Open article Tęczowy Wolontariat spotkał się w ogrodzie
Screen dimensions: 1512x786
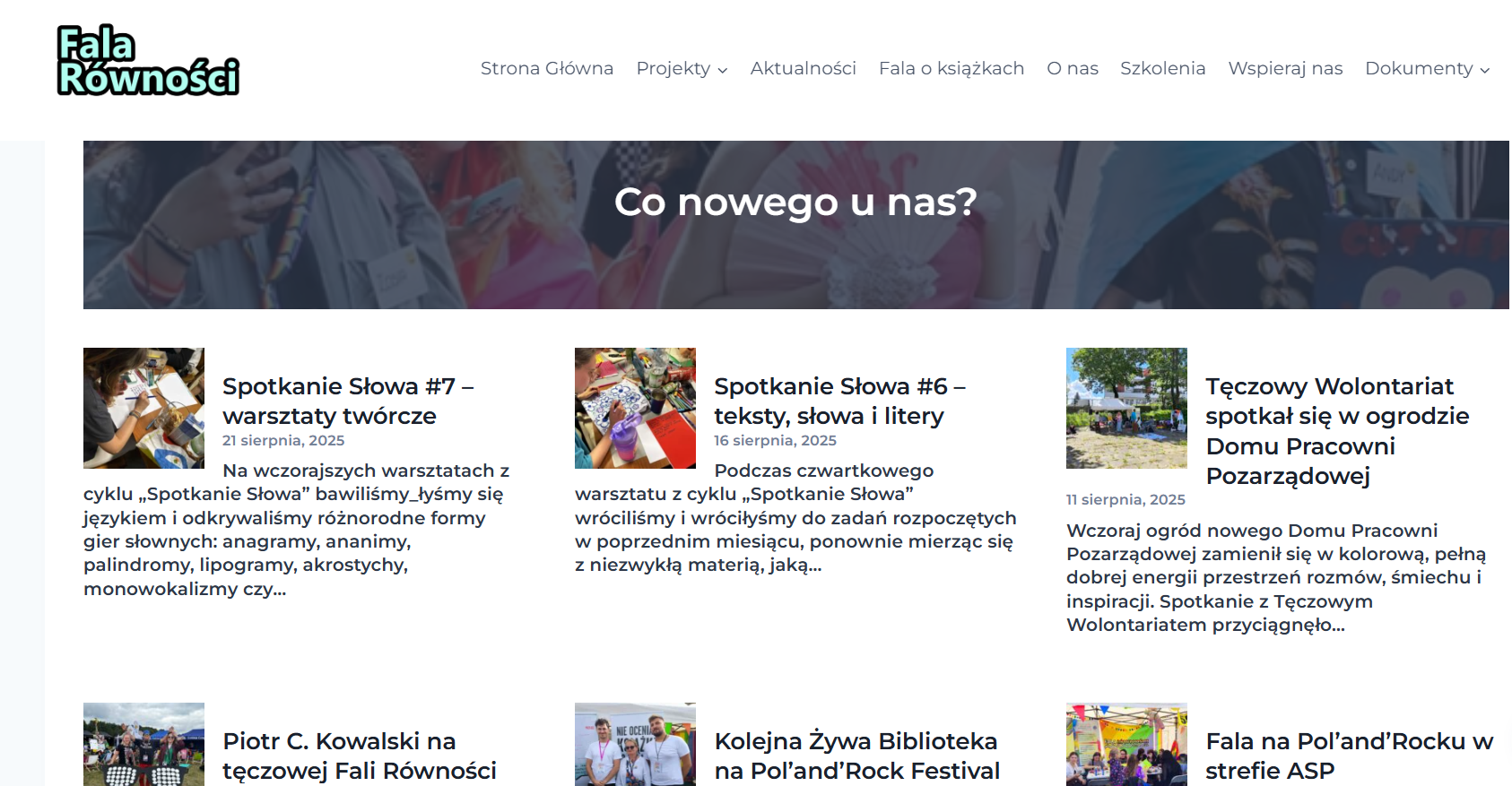point(1337,430)
